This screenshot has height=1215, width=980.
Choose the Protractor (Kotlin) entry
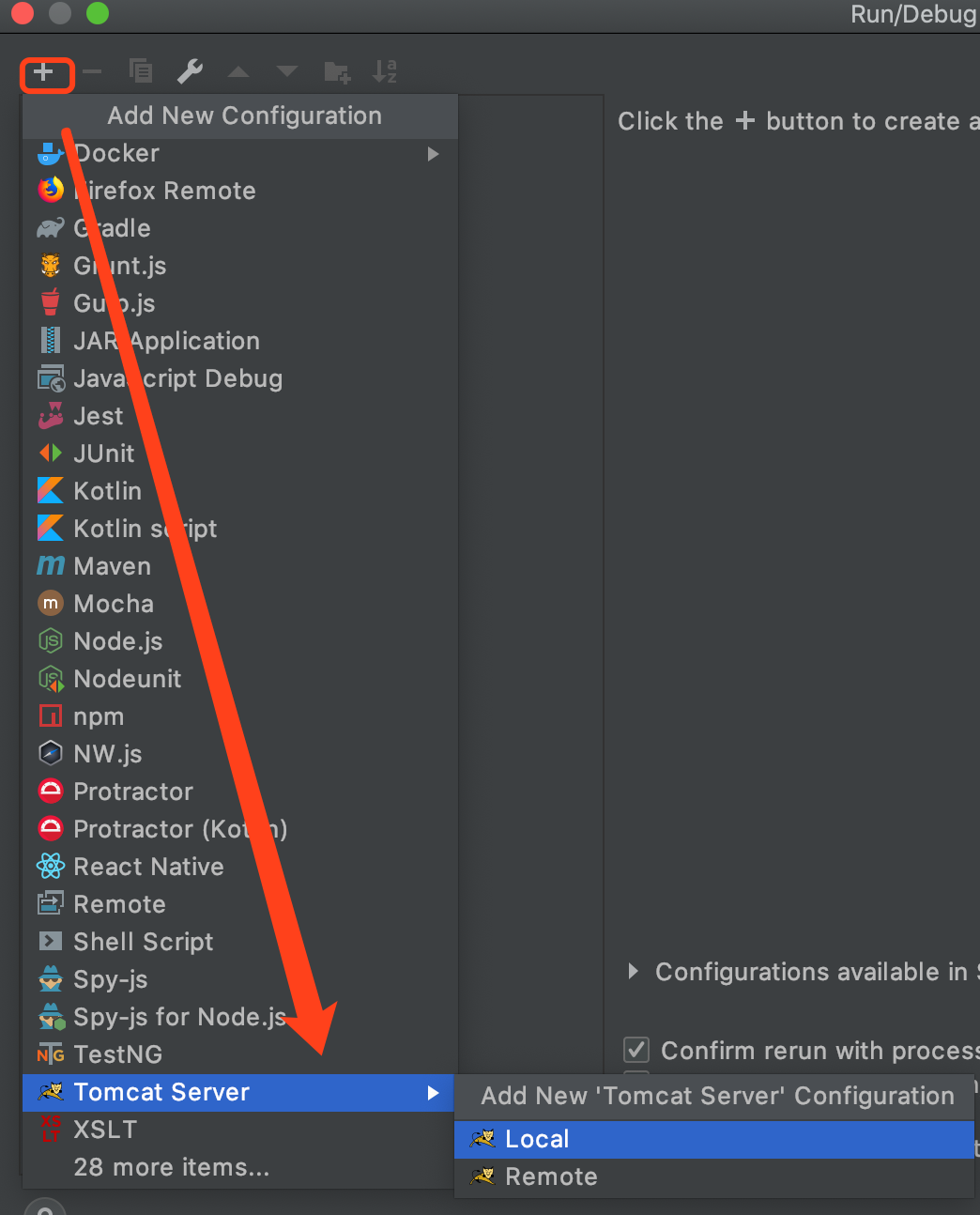pyautogui.click(x=240, y=829)
